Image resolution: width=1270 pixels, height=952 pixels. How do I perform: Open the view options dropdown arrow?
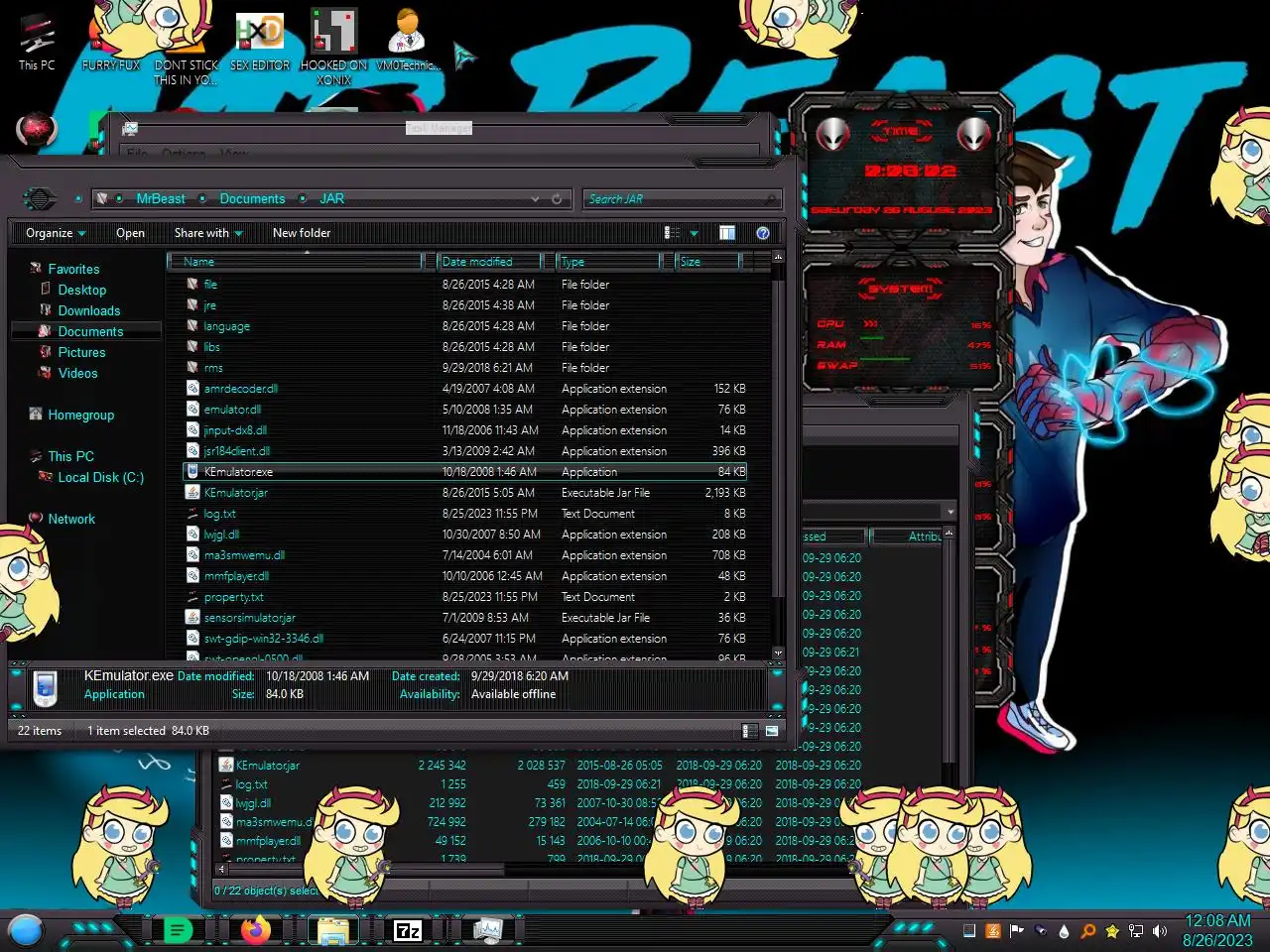click(x=694, y=233)
